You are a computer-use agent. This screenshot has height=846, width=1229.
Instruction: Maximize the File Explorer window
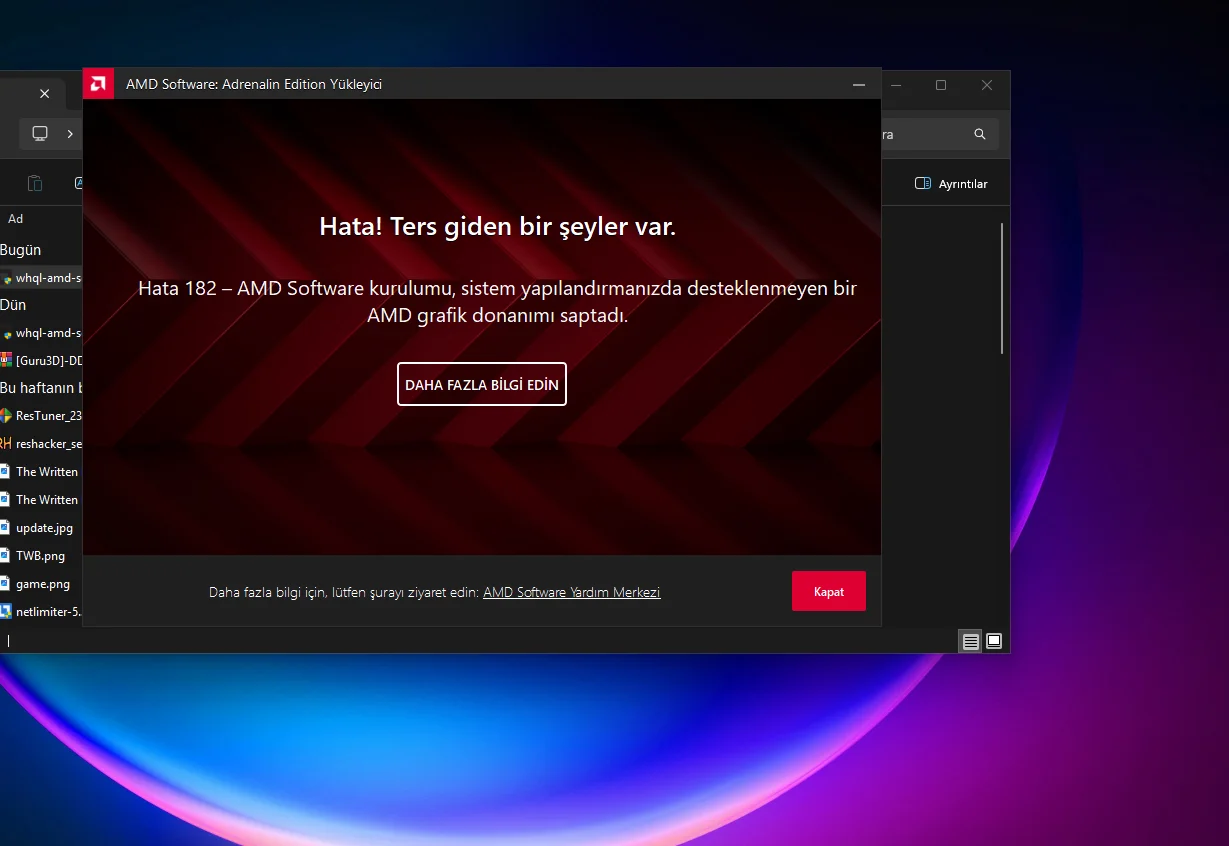(x=941, y=86)
